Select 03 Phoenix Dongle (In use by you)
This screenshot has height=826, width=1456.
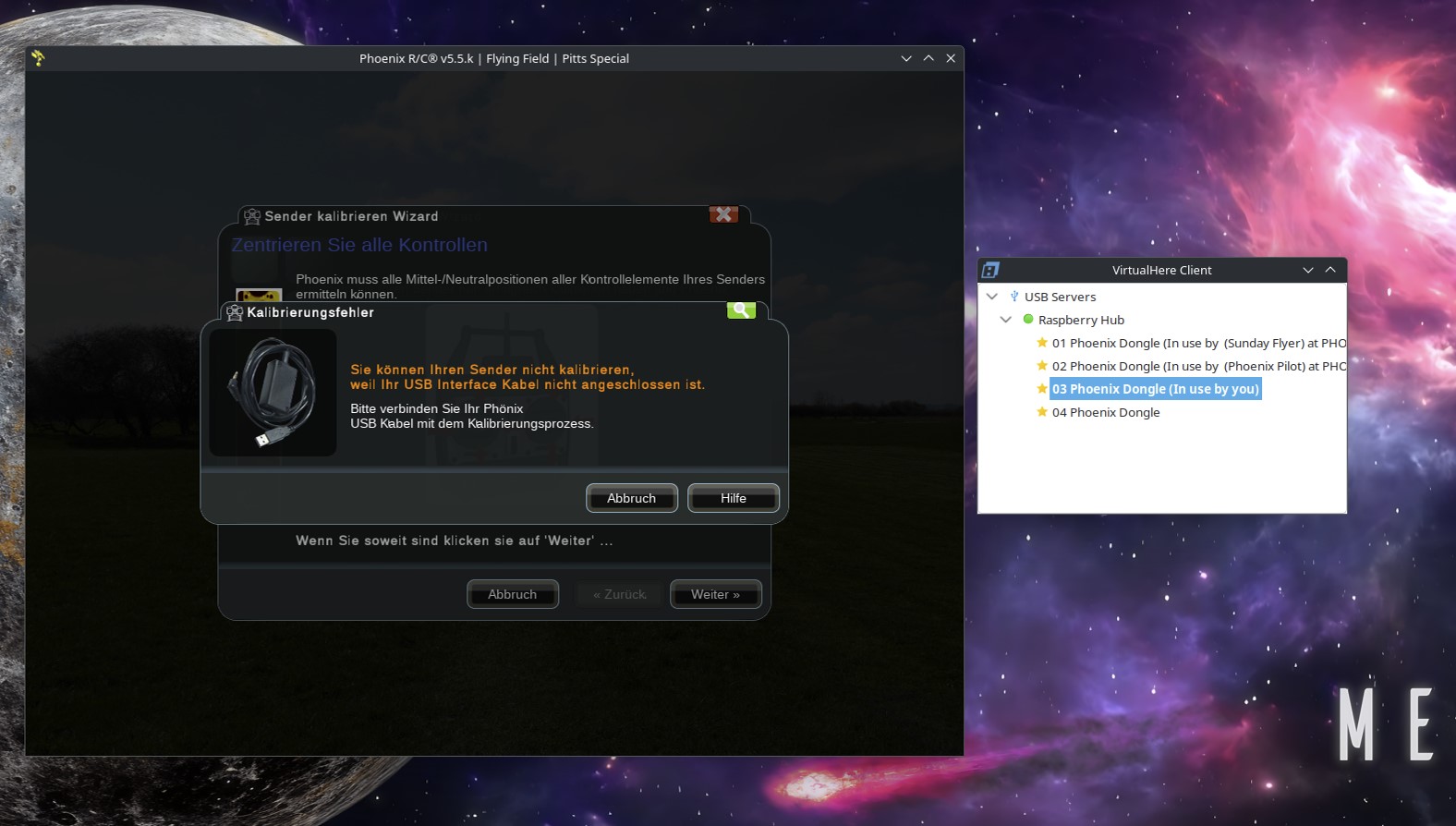point(1156,389)
